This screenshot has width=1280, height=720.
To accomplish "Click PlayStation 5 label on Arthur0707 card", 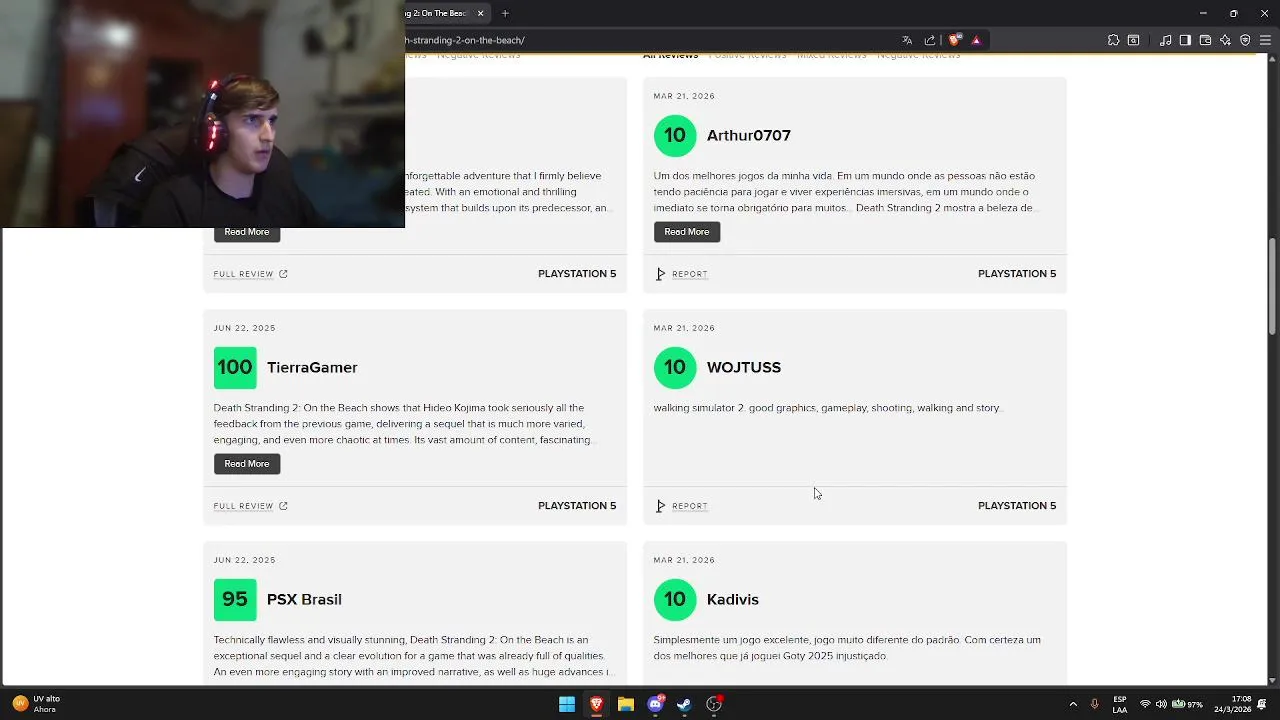I will point(1017,274).
